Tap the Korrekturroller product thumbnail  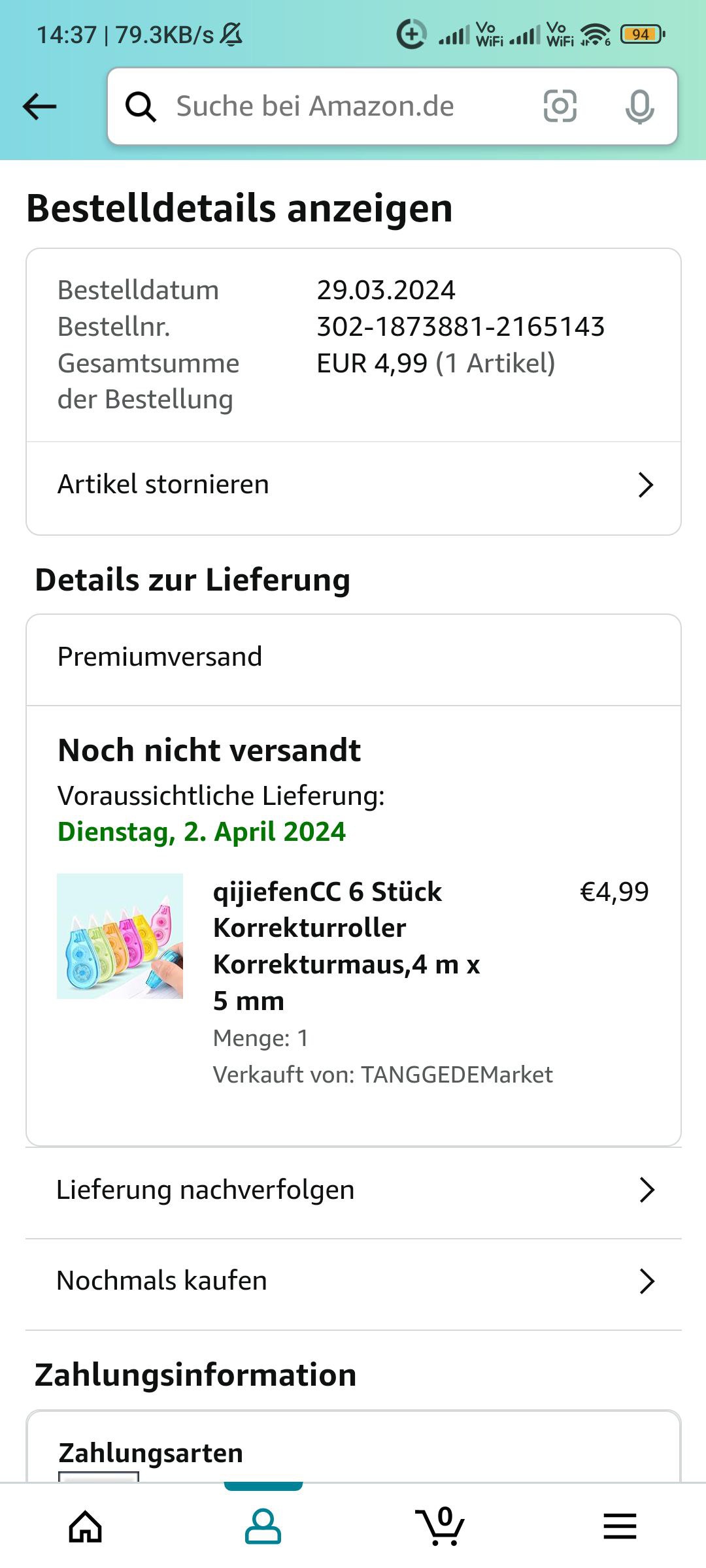pyautogui.click(x=120, y=936)
